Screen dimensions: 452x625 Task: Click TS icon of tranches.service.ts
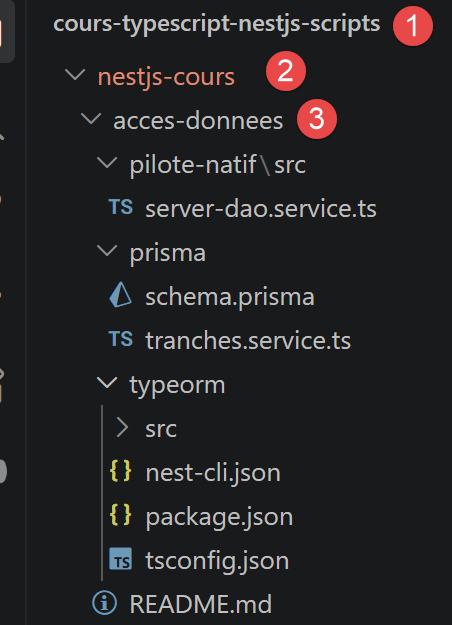point(120,339)
